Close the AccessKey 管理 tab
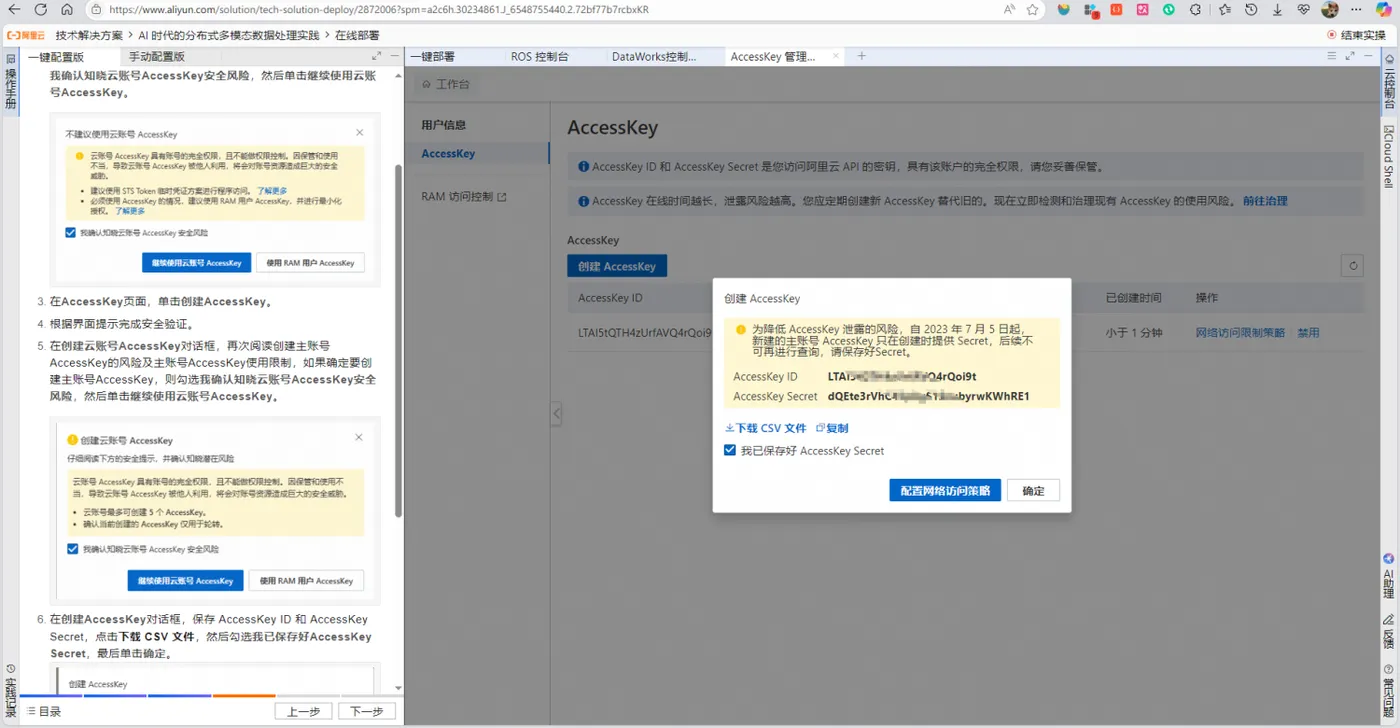The image size is (1400, 728). (837, 56)
